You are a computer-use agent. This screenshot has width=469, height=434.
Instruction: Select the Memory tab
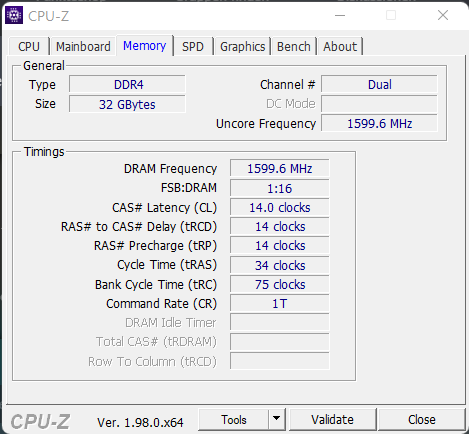(x=144, y=45)
